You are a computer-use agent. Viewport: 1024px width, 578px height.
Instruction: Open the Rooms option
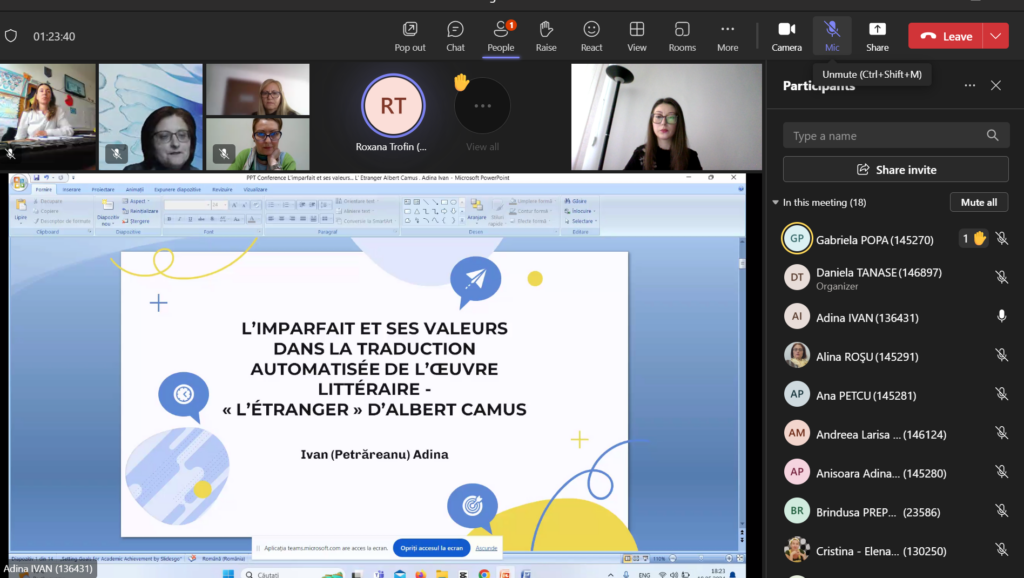[x=682, y=36]
